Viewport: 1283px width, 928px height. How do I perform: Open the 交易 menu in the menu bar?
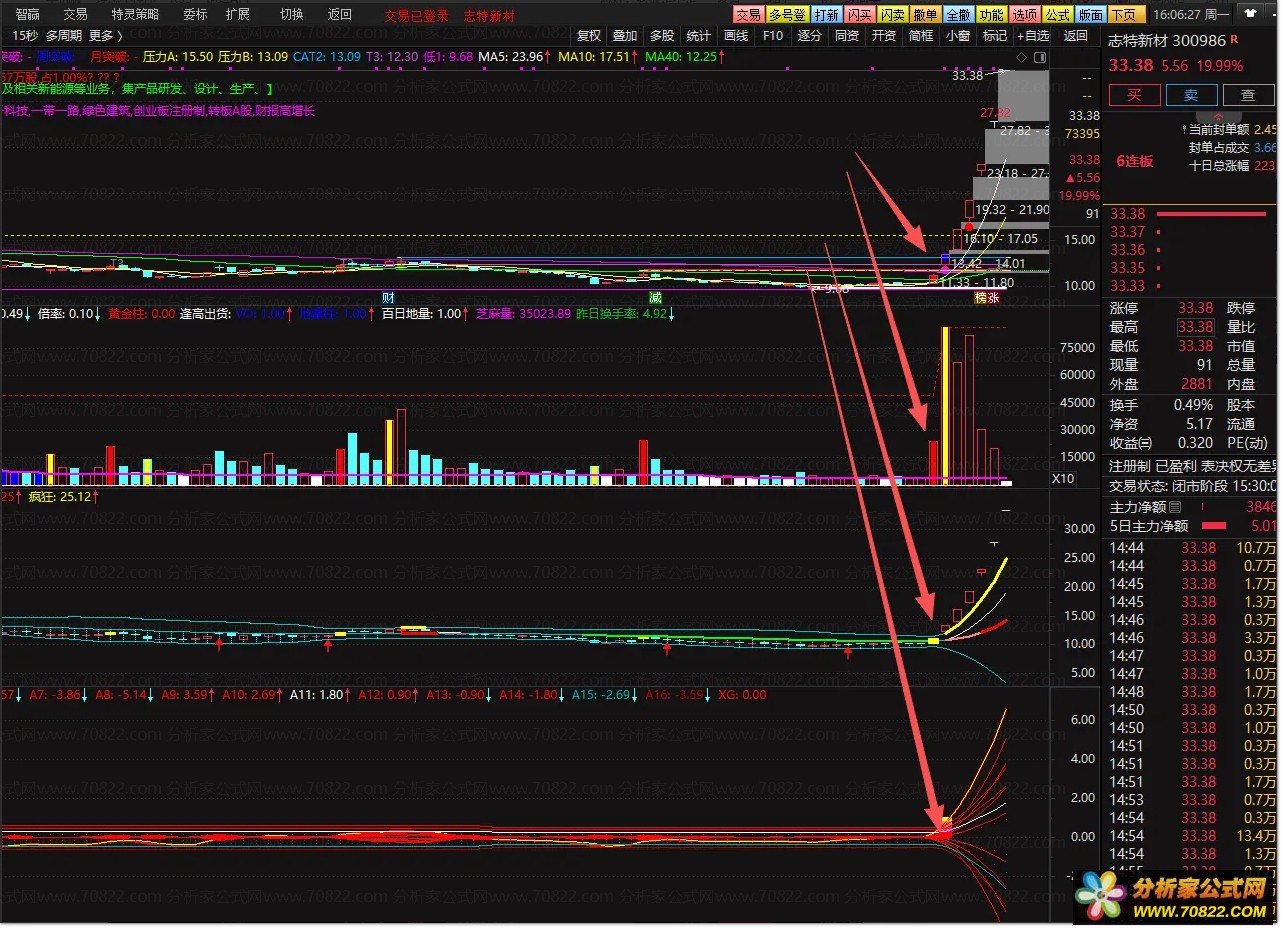coord(75,15)
